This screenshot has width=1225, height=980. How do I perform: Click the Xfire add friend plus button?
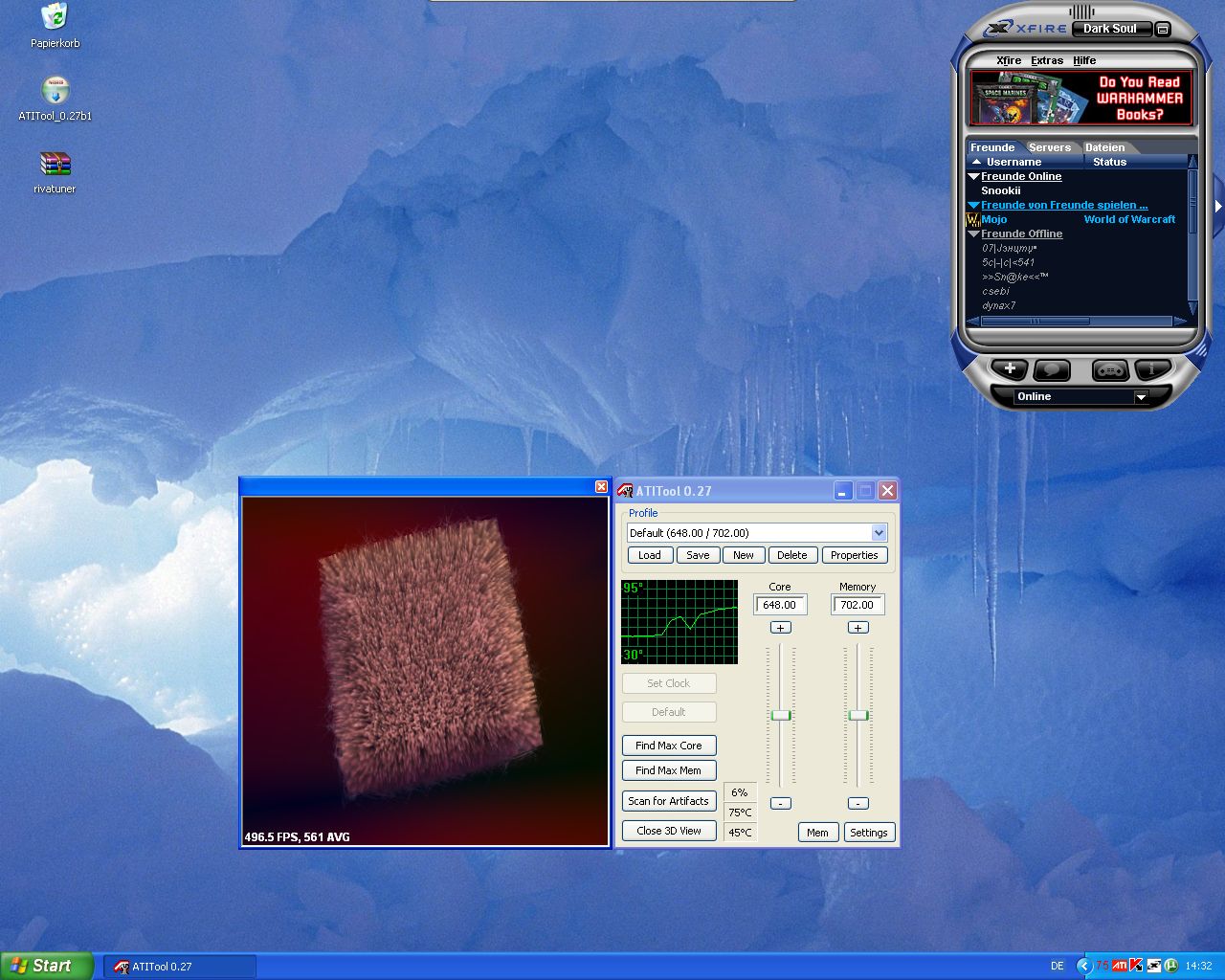[x=1009, y=368]
